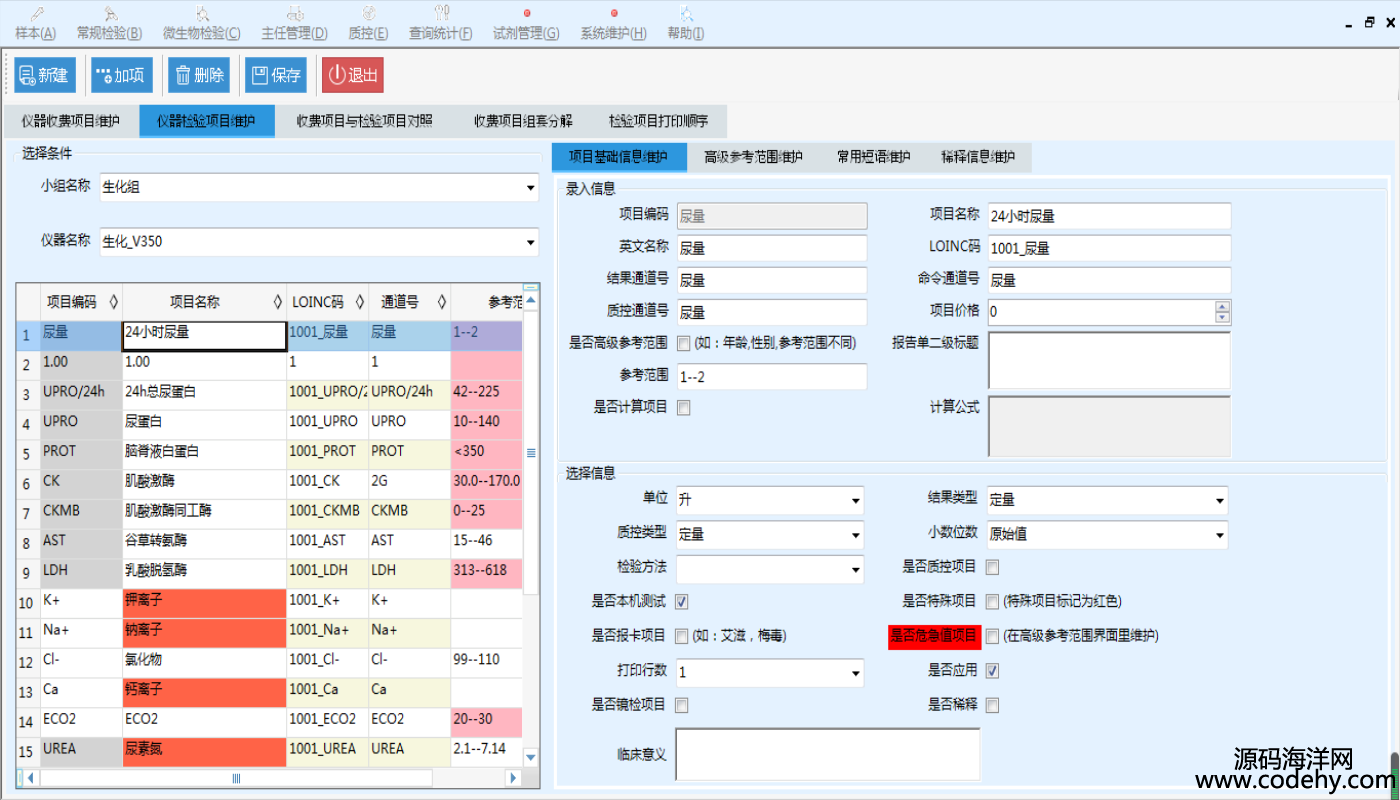
Task: Expand the 仪器名称 dropdown
Action: tap(530, 242)
